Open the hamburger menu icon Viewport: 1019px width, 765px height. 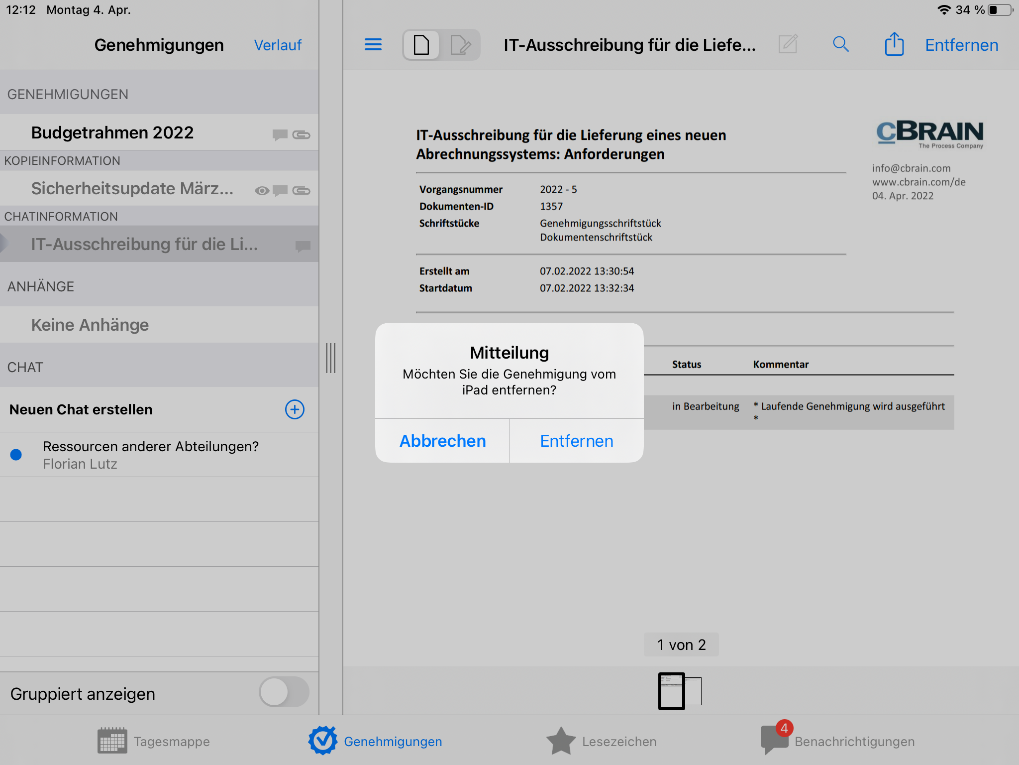pyautogui.click(x=373, y=45)
